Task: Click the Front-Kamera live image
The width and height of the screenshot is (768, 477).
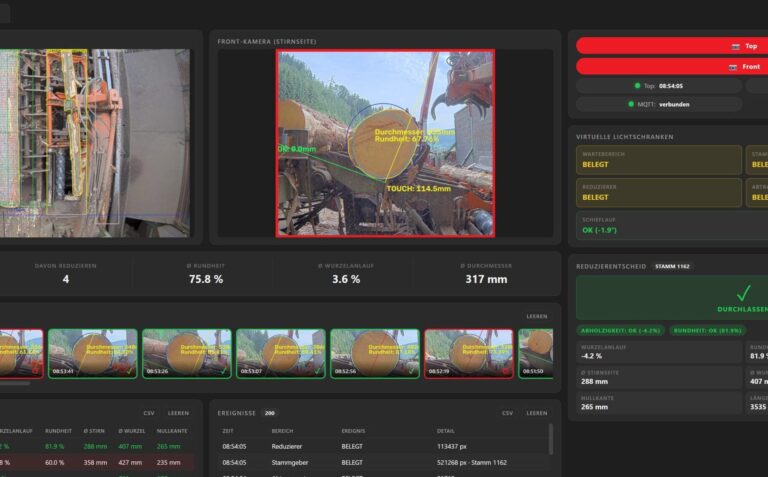Action: coord(385,143)
